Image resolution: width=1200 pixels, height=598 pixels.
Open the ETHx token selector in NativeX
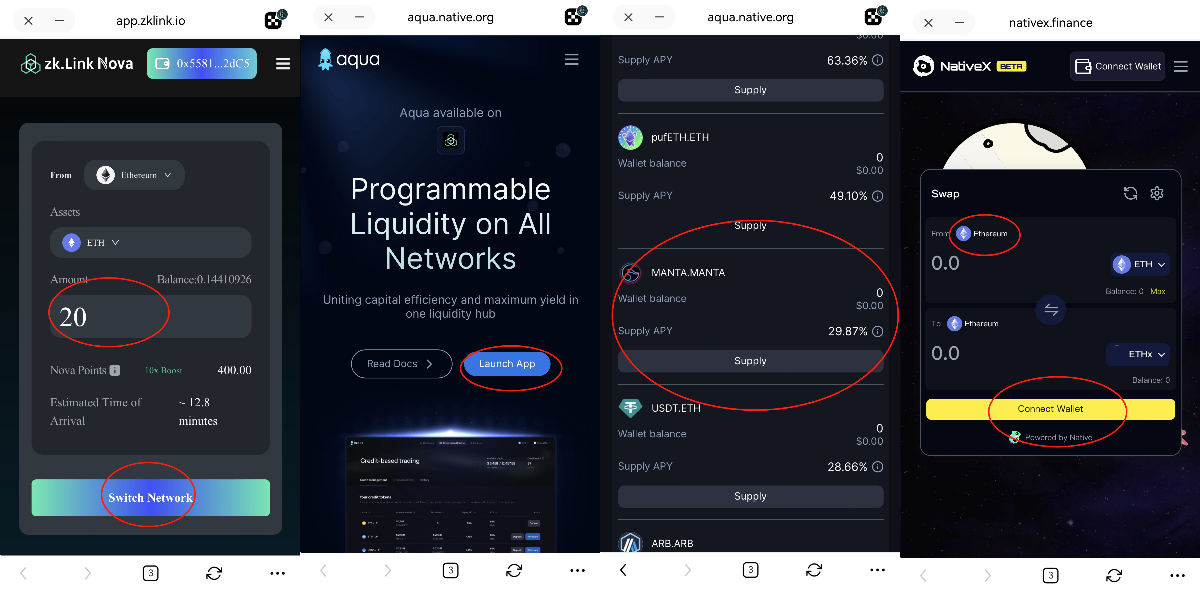click(x=1138, y=354)
